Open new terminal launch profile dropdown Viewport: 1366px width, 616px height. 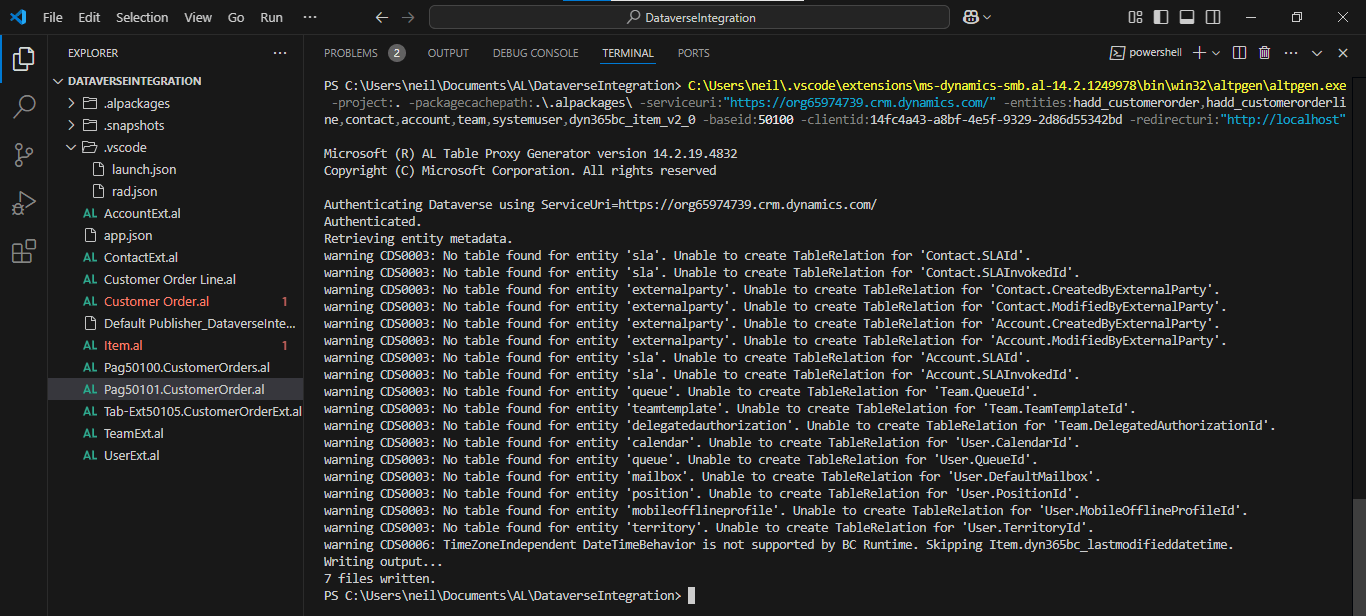coord(1216,53)
